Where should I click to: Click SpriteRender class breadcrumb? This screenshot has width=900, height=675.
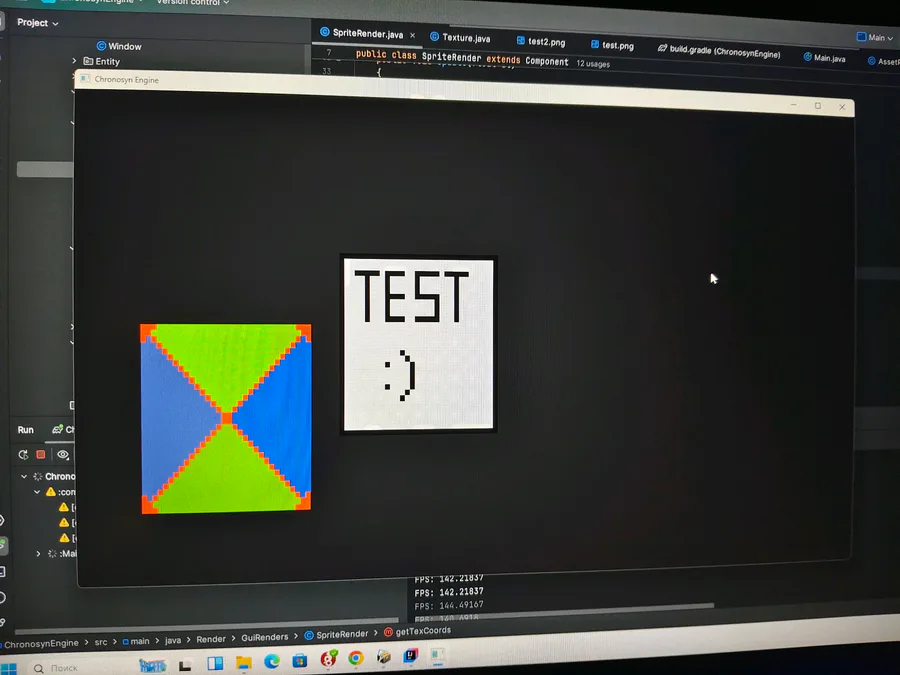[x=336, y=634]
